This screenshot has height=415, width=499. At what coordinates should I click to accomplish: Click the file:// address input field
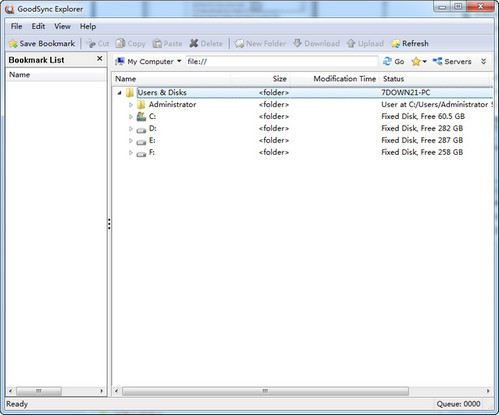[282, 61]
